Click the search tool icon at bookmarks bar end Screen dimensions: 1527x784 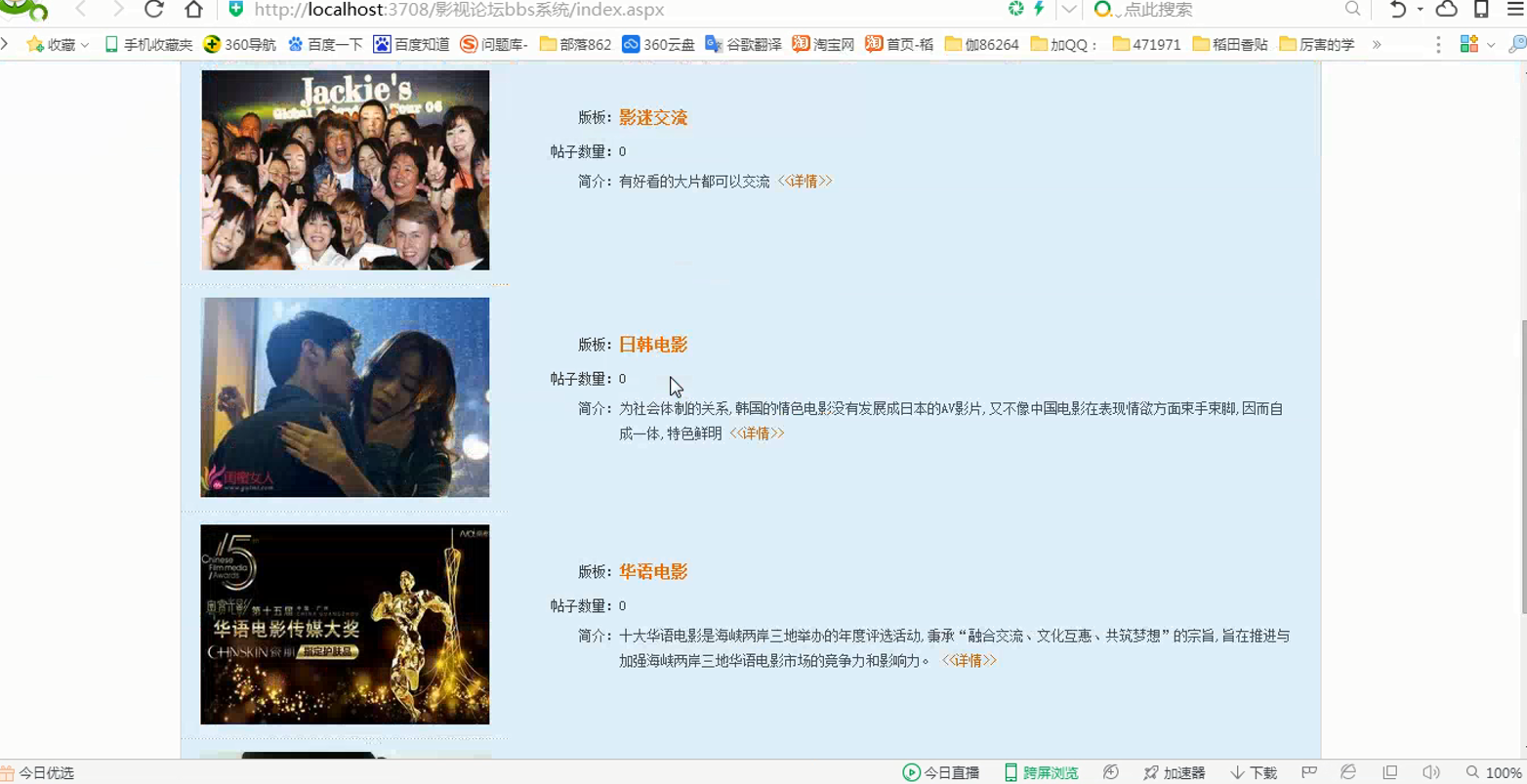point(1516,44)
